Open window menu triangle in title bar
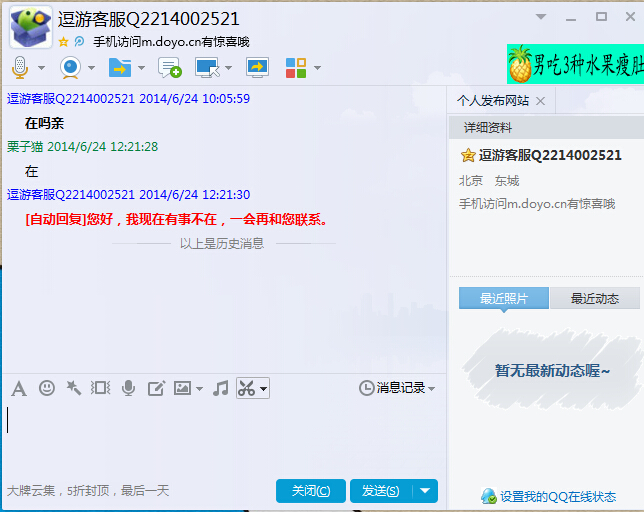The height and width of the screenshot is (512, 644). (541, 17)
